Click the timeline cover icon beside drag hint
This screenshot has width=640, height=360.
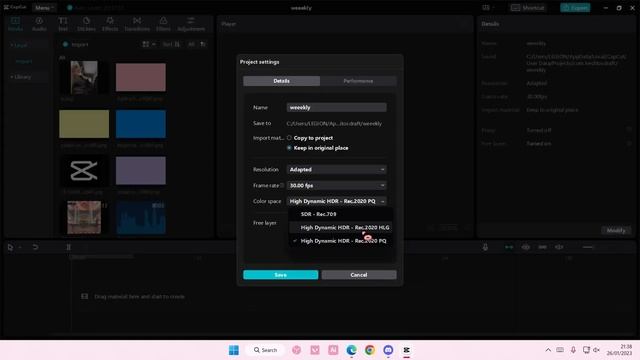84,296
